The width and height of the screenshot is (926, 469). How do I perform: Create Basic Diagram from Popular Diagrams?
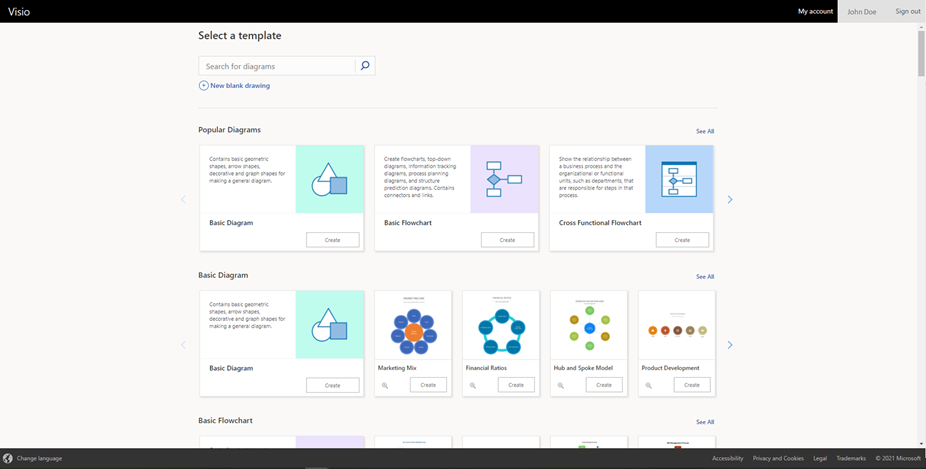[x=332, y=240]
